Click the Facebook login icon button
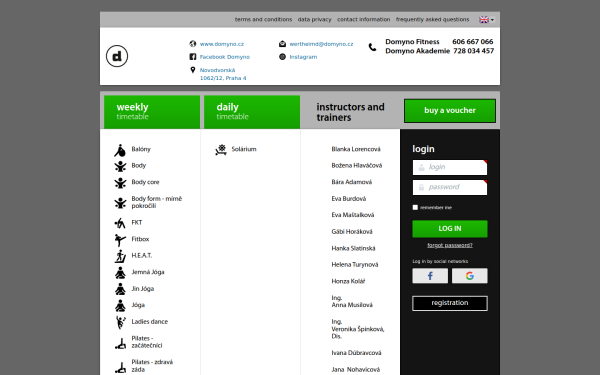The image size is (600, 375). pos(430,276)
